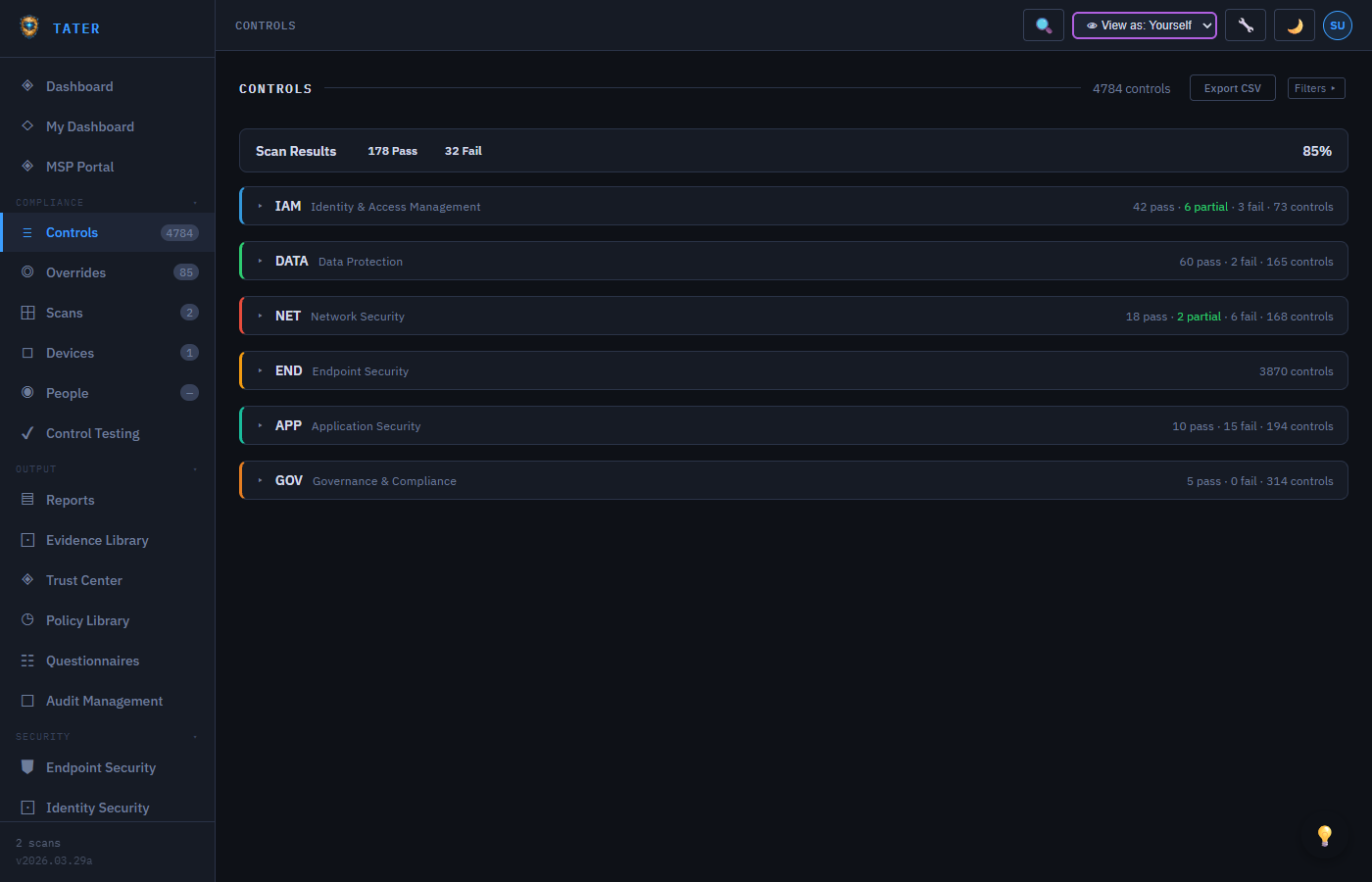
Task: Open Overrides menu item
Action: [108, 272]
